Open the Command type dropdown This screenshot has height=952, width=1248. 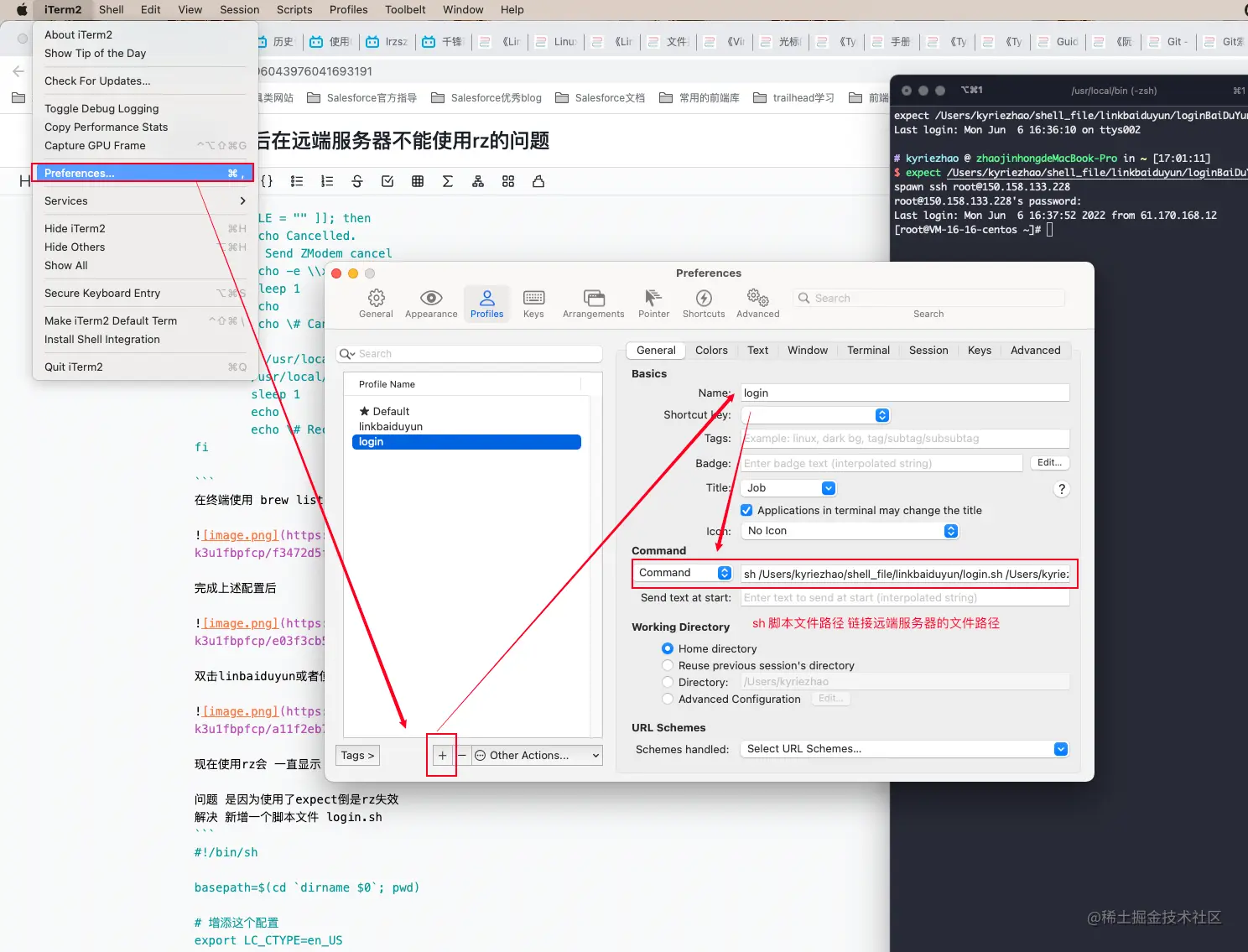click(x=684, y=573)
